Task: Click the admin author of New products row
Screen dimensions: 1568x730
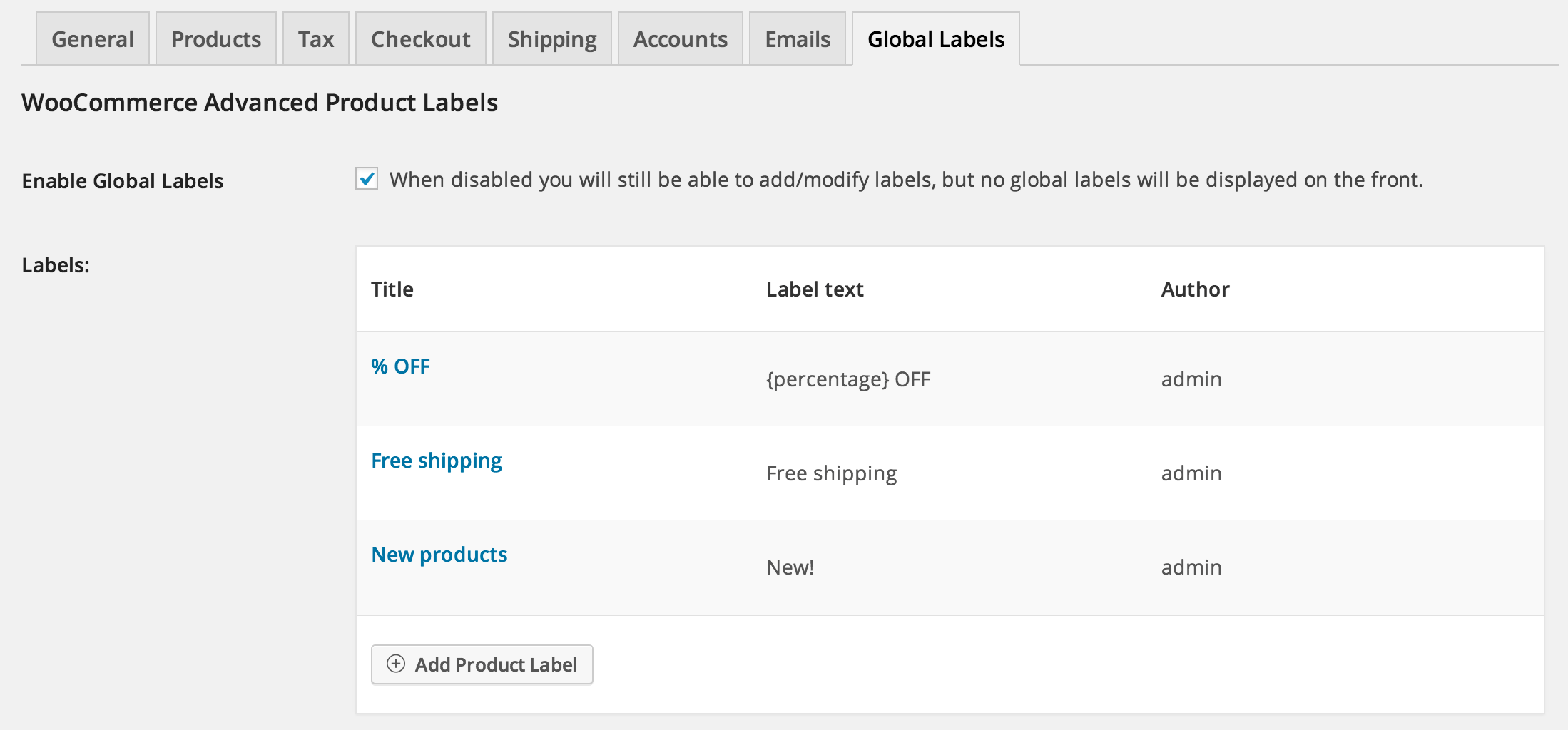Action: point(1191,567)
